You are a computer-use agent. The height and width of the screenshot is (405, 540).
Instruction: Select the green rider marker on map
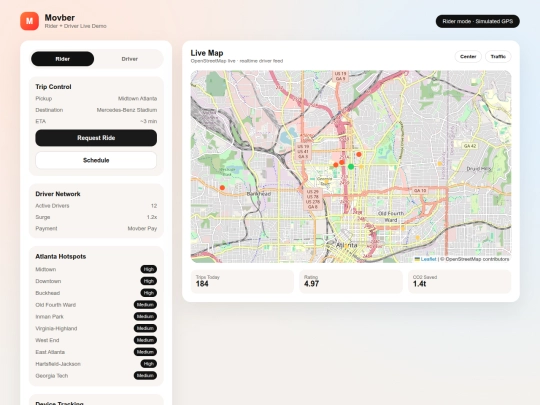coord(351,167)
